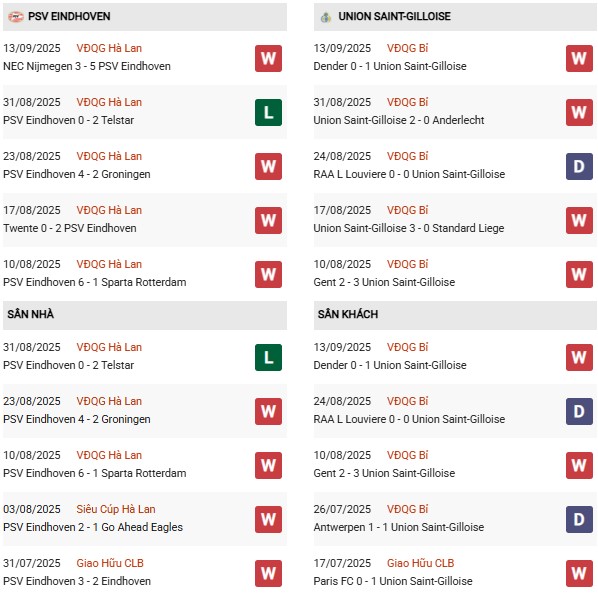The height and width of the screenshot is (596, 598).
Task: Click the PSV Eindhoven header title
Action: [x=69, y=16]
